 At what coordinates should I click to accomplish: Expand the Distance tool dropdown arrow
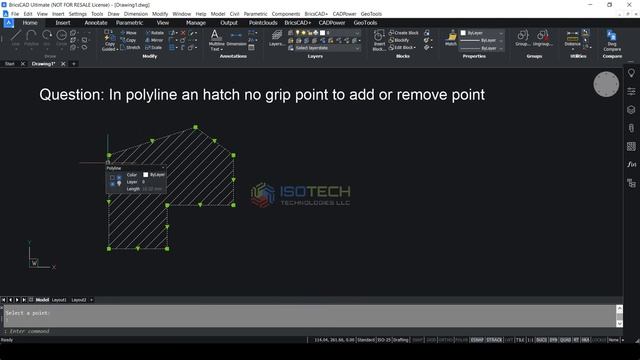pos(573,49)
